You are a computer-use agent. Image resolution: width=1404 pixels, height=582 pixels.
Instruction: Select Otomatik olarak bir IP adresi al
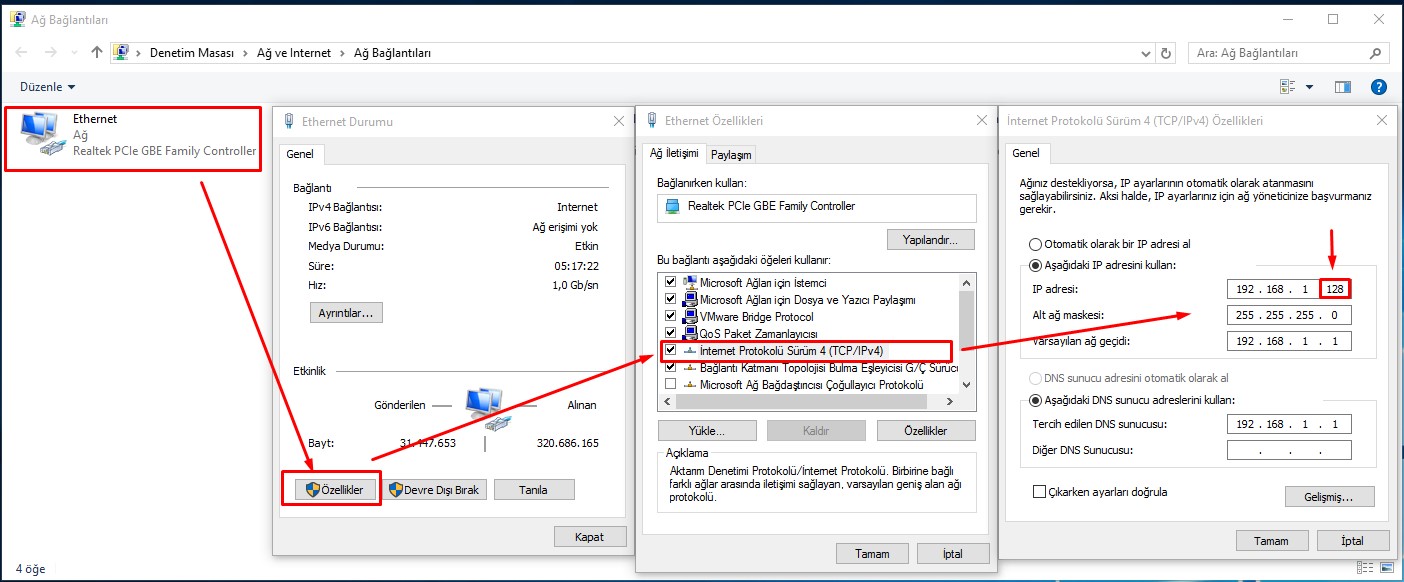coord(1035,244)
